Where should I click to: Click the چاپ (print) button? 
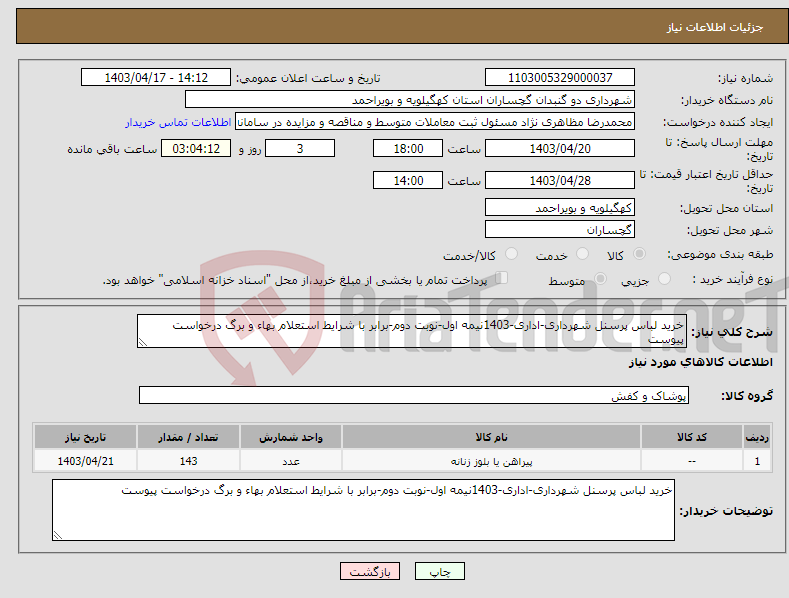pos(439,571)
